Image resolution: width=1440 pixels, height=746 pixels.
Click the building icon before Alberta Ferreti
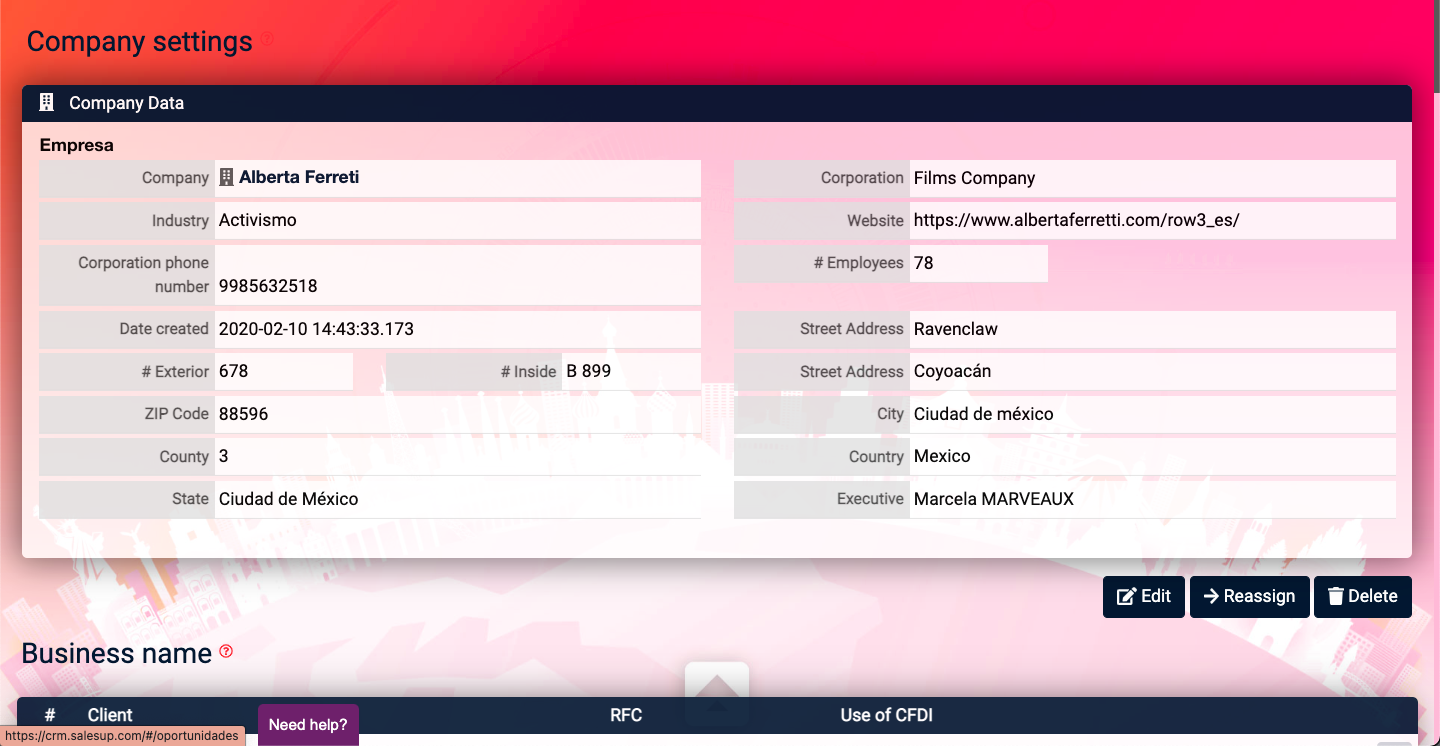pyautogui.click(x=227, y=177)
